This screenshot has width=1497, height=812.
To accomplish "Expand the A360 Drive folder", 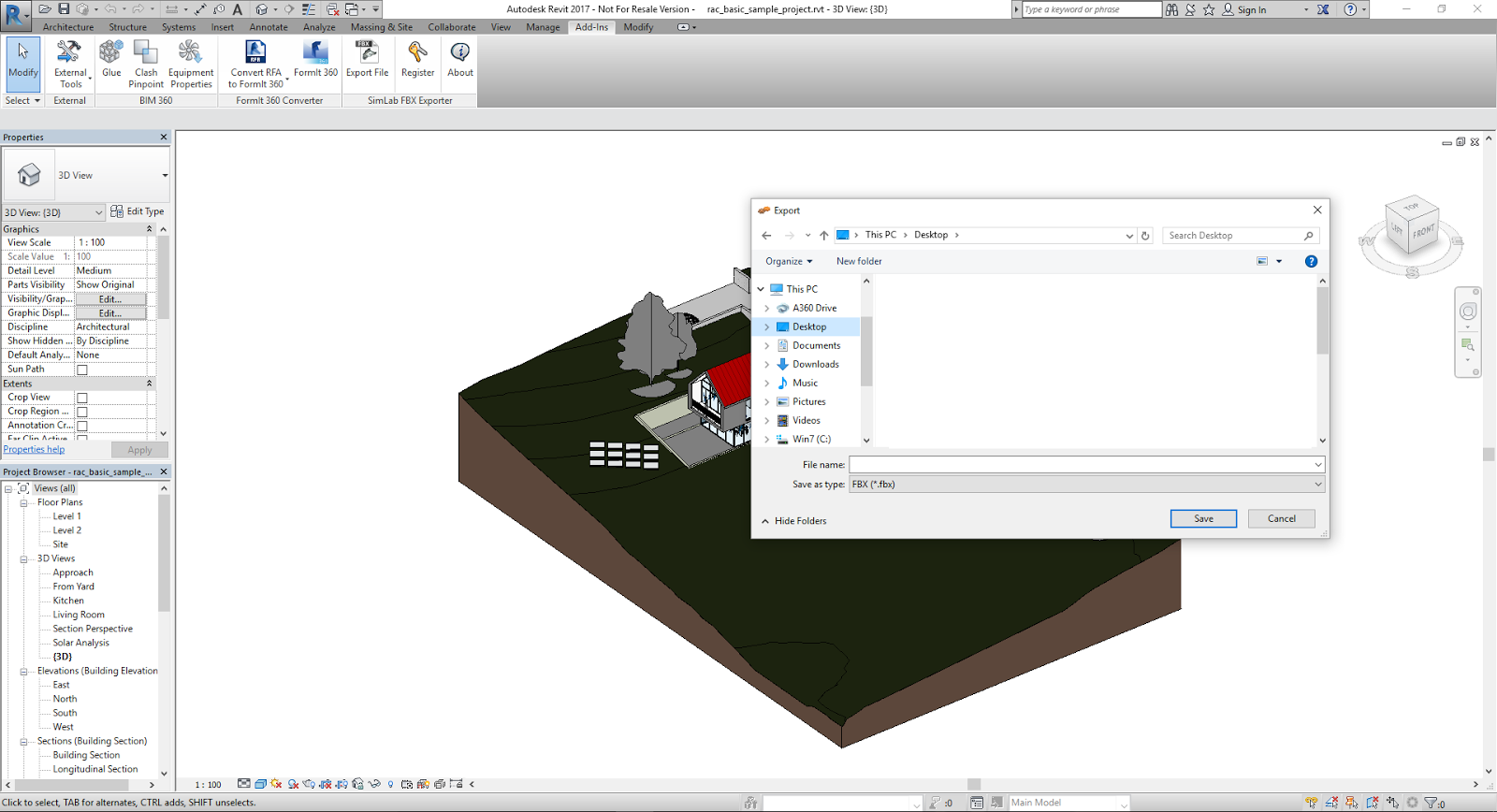I will (x=767, y=308).
